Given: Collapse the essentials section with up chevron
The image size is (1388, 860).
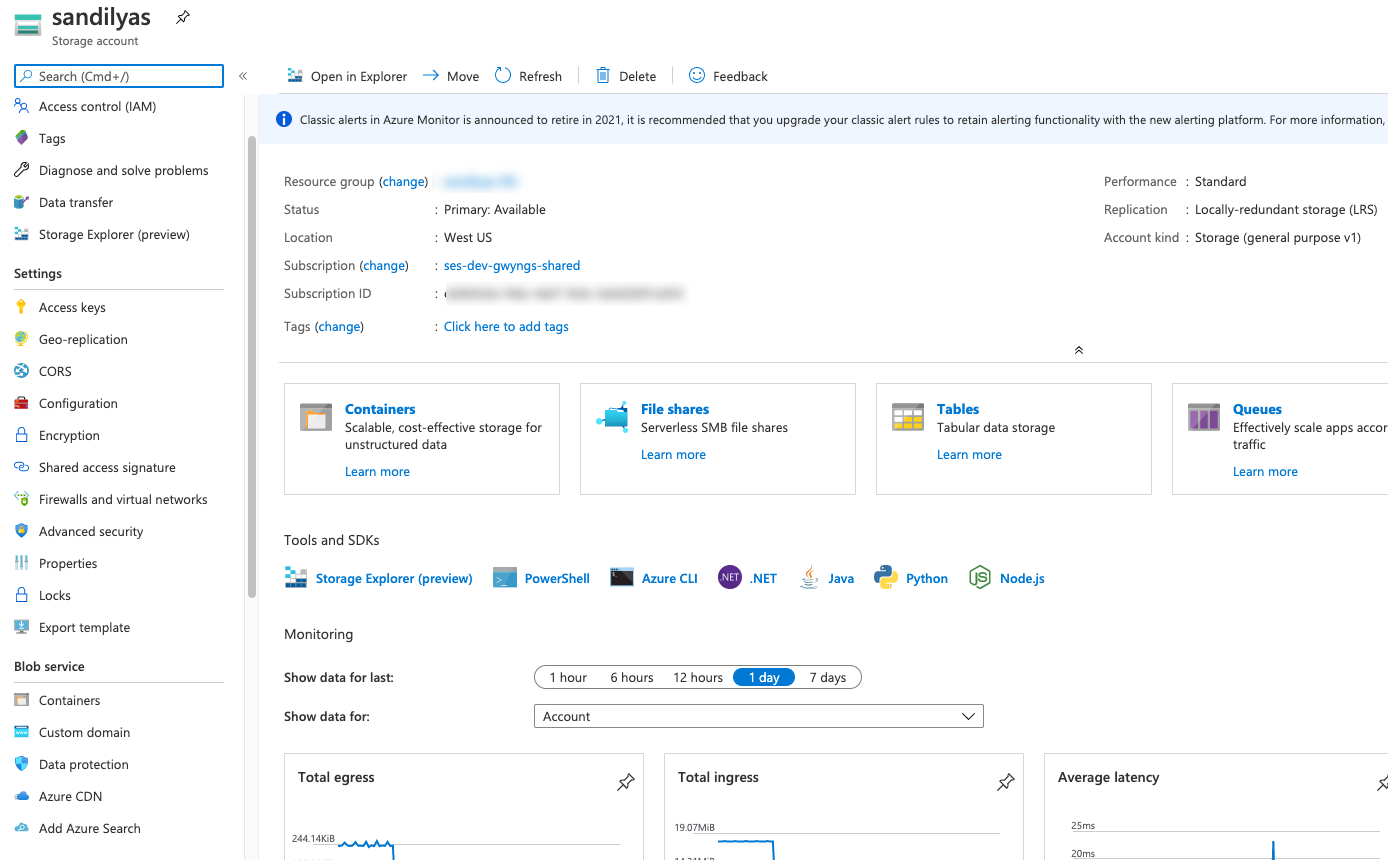Looking at the screenshot, I should tap(1078, 350).
